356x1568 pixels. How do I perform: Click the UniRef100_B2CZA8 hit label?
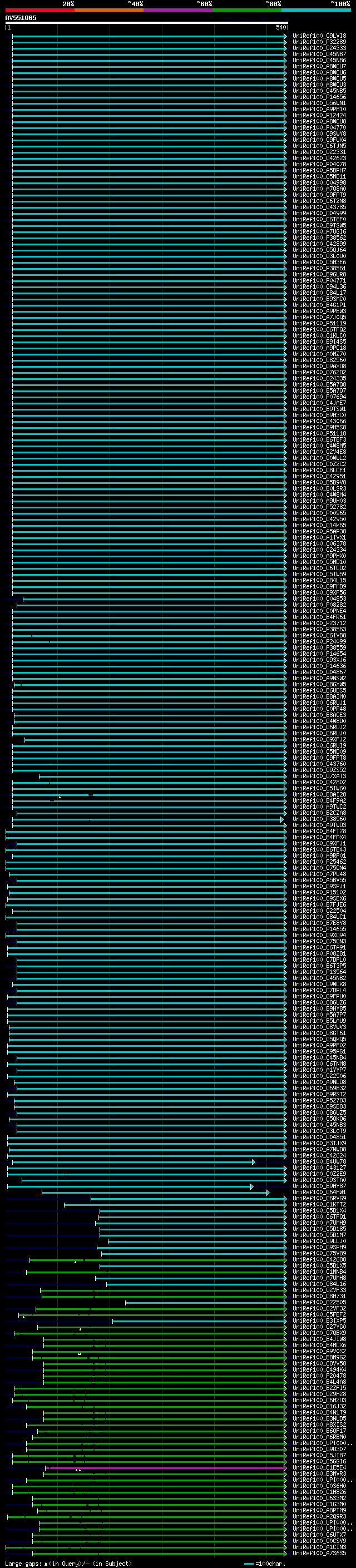coord(319,813)
